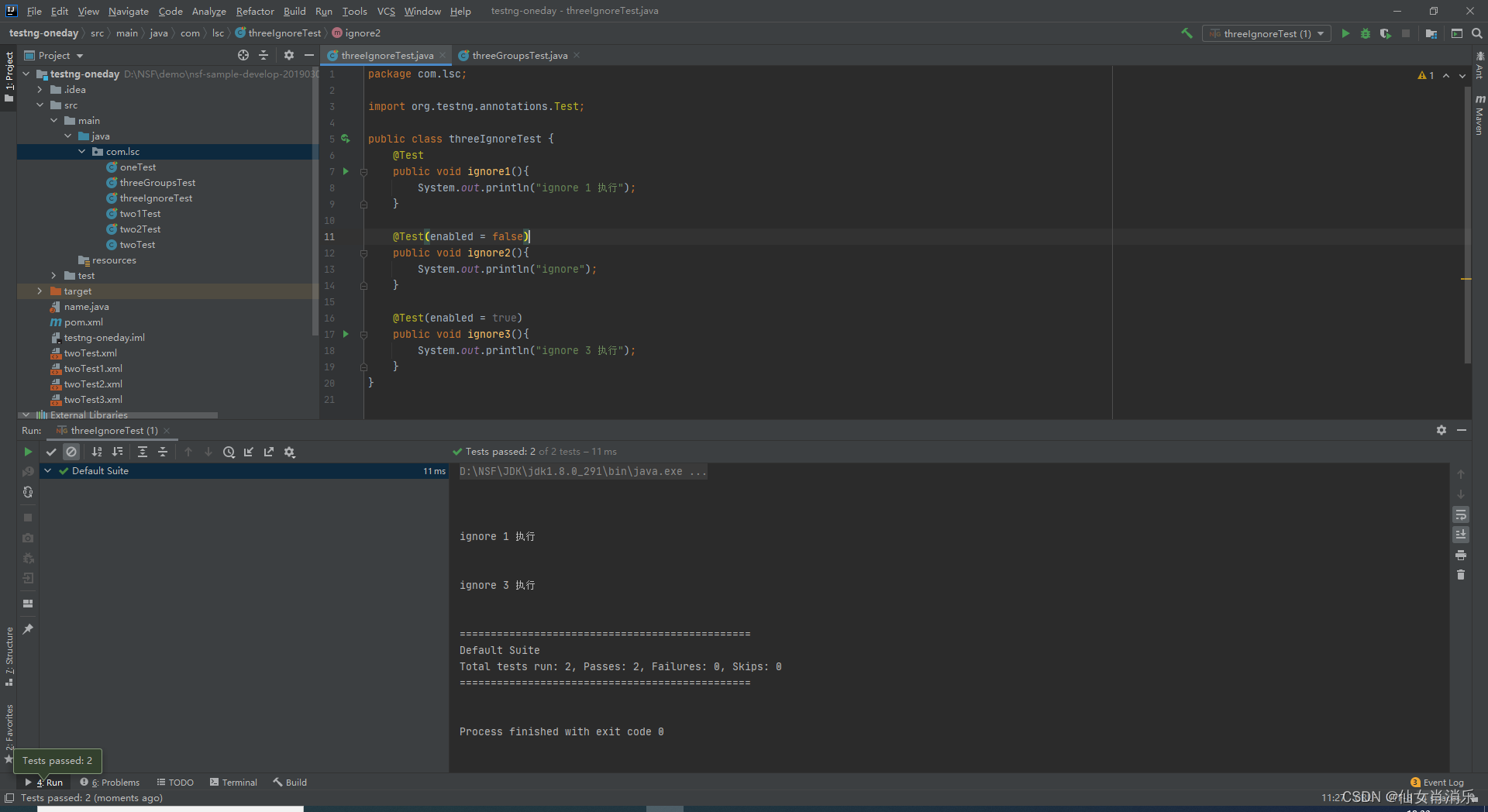Screen dimensions: 1488x812
Task: Open the Refactor menu
Action: pyautogui.click(x=255, y=11)
